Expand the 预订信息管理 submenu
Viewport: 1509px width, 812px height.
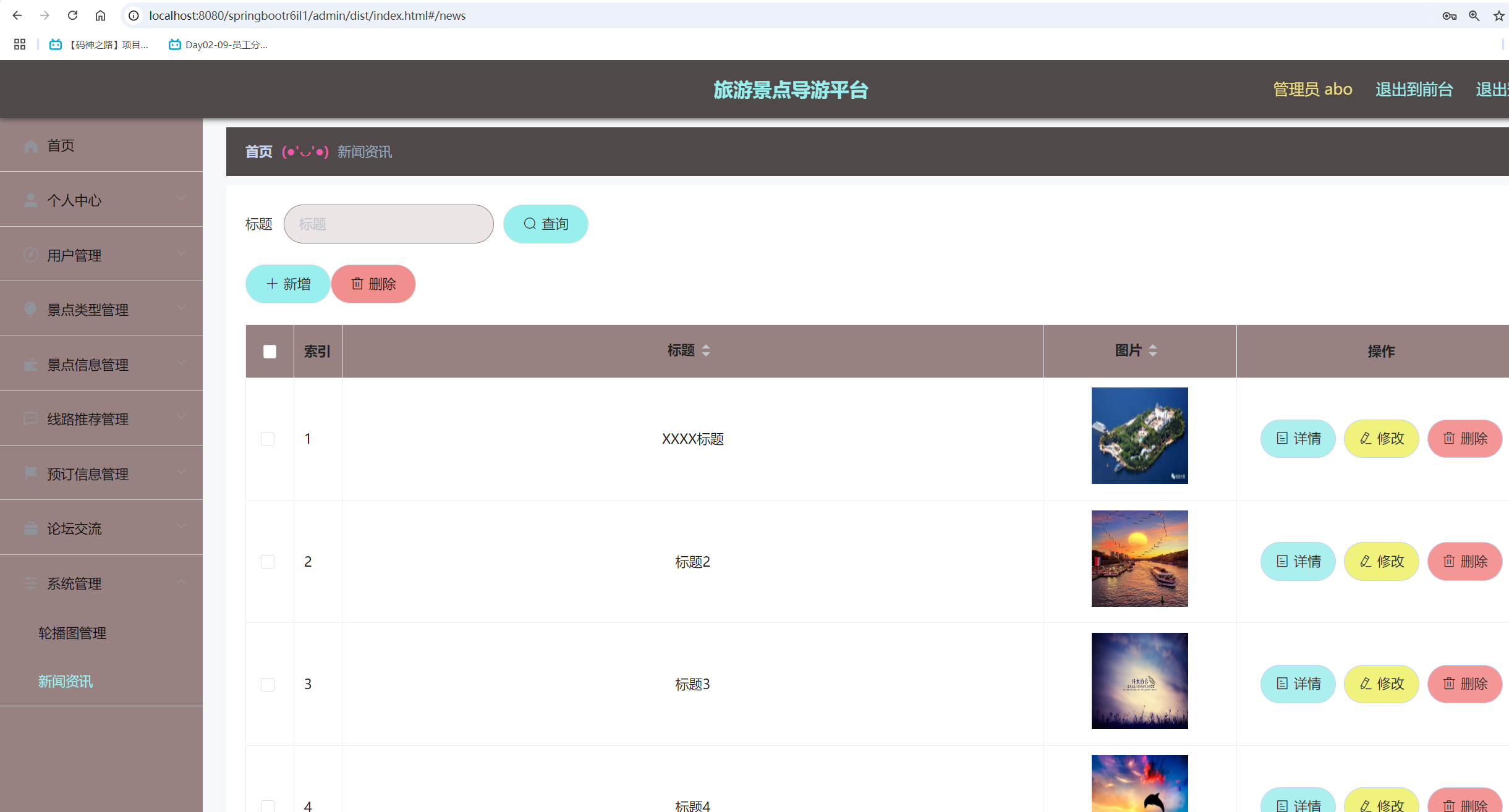coord(181,472)
